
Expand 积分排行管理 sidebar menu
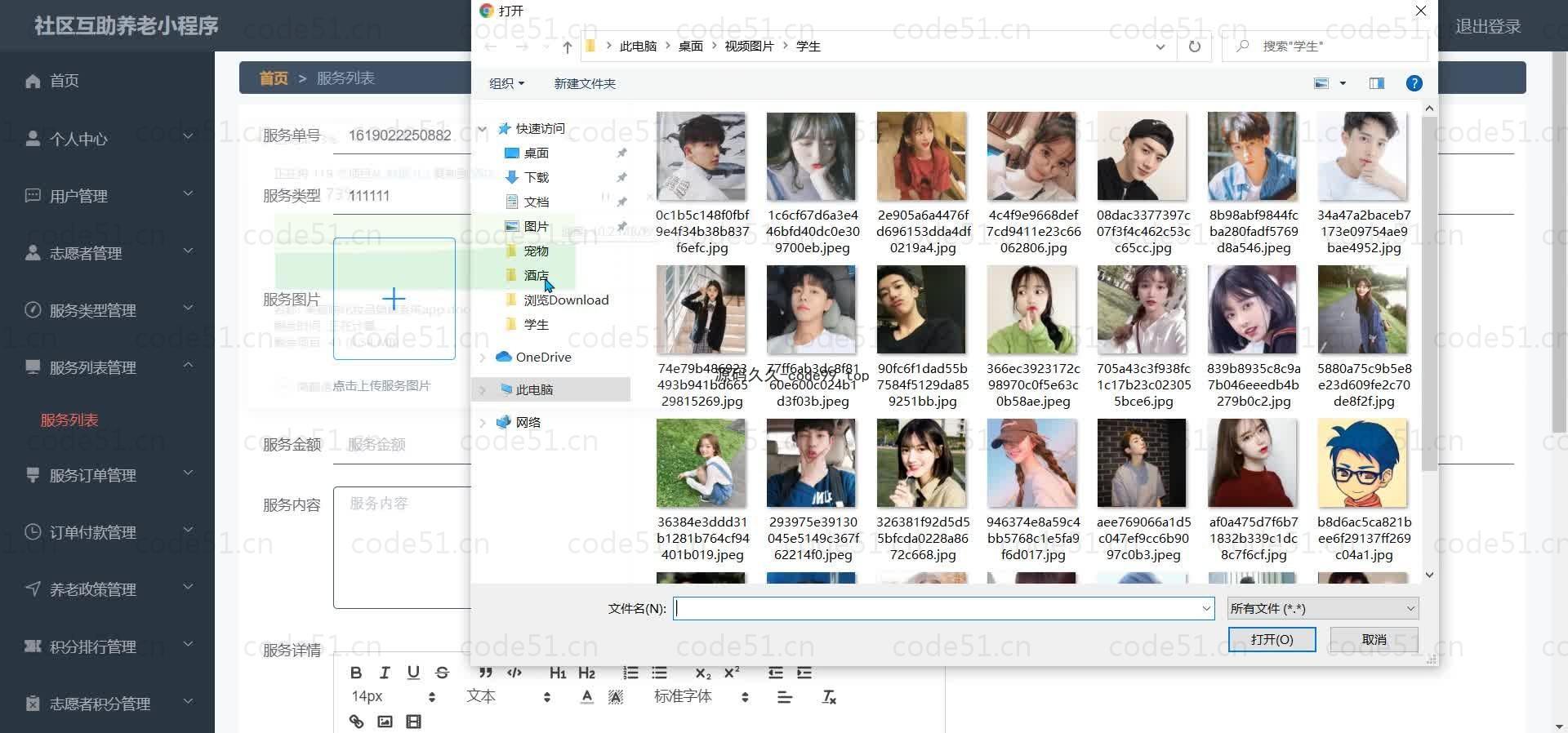coord(107,646)
